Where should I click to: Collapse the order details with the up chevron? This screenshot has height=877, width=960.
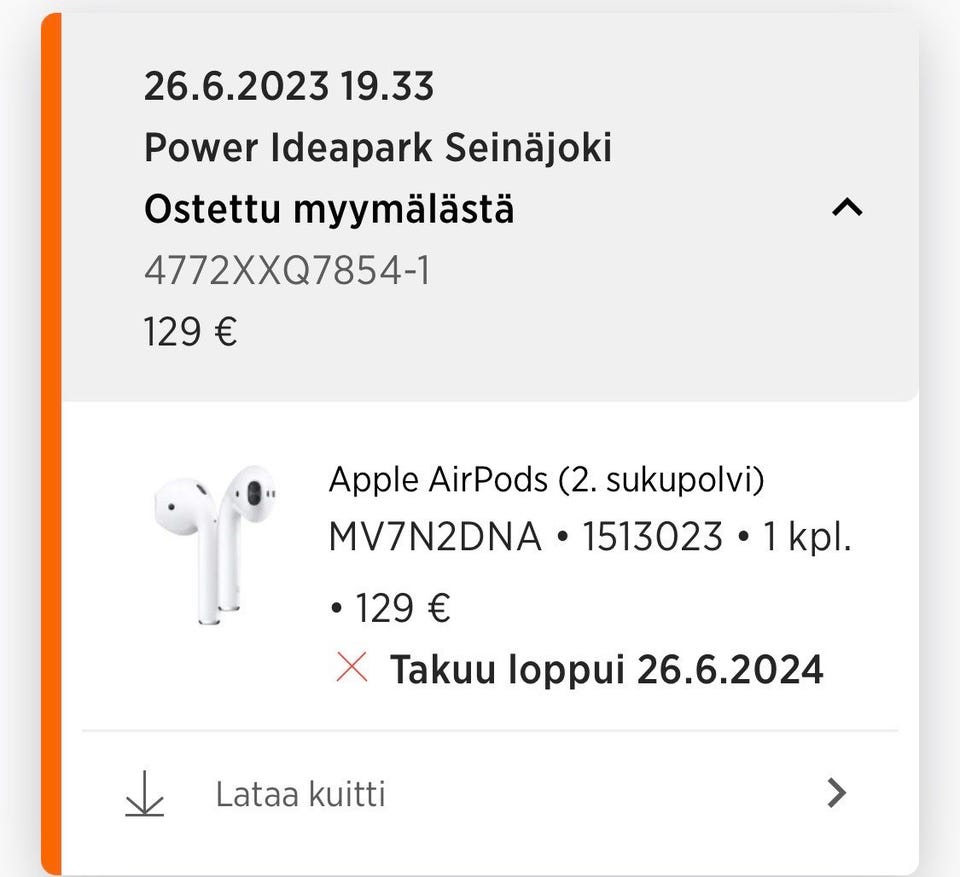coord(846,208)
